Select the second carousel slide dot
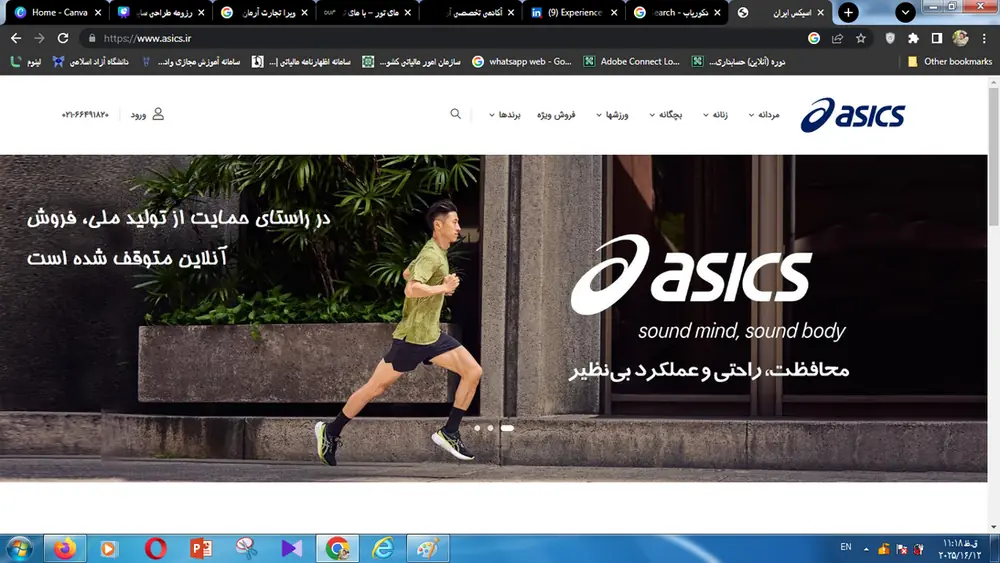Image resolution: width=1000 pixels, height=563 pixels. 490,428
